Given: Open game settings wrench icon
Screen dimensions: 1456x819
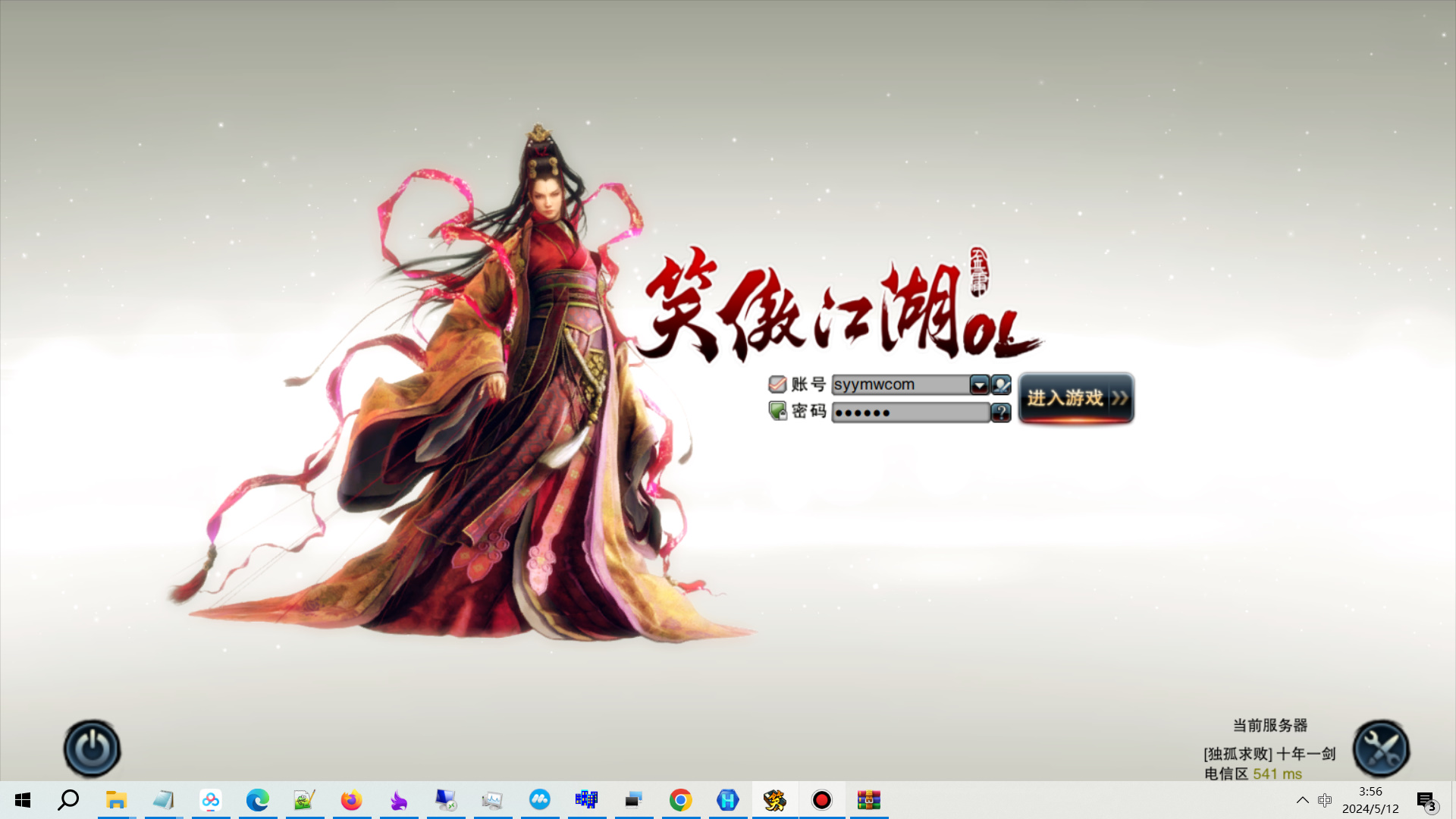Looking at the screenshot, I should coord(1381,748).
